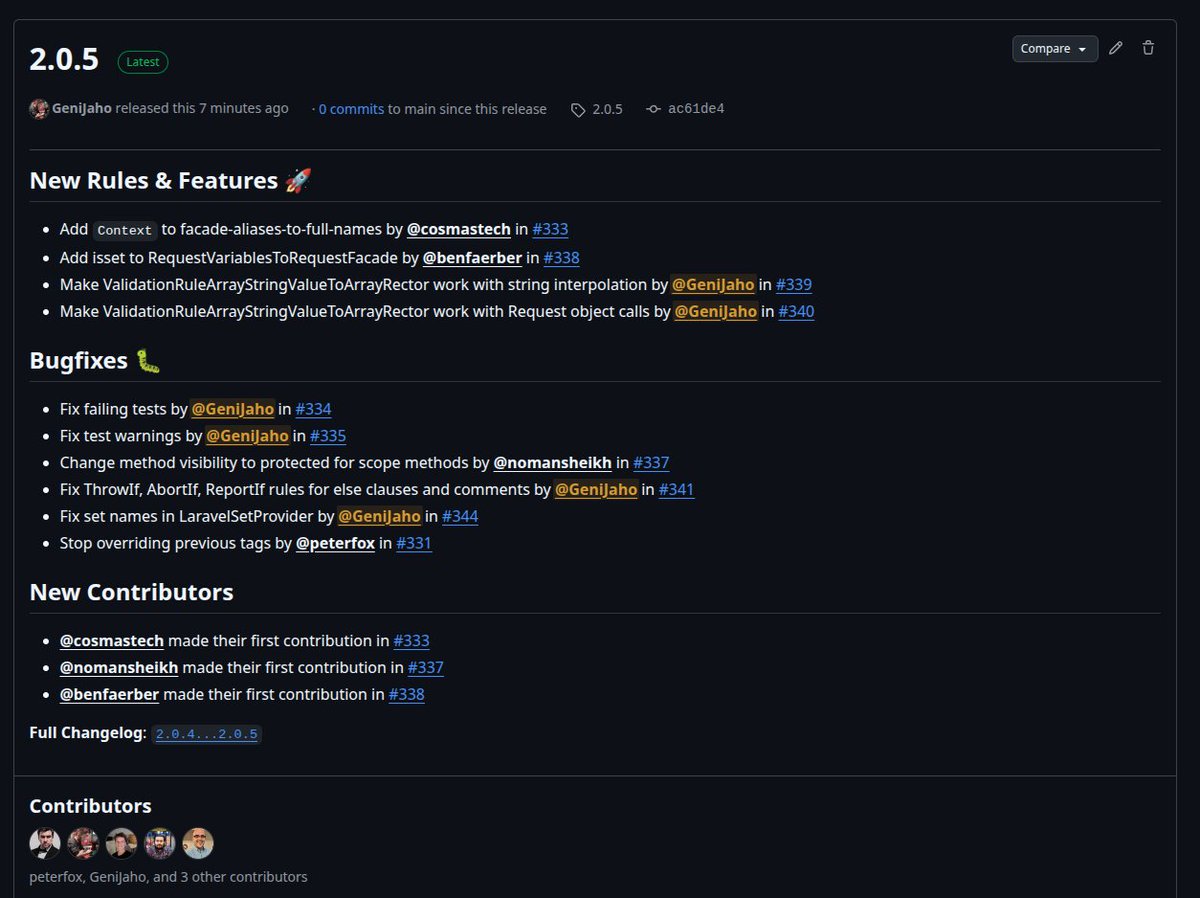Open the 2.0.5 tag link

click(607, 109)
